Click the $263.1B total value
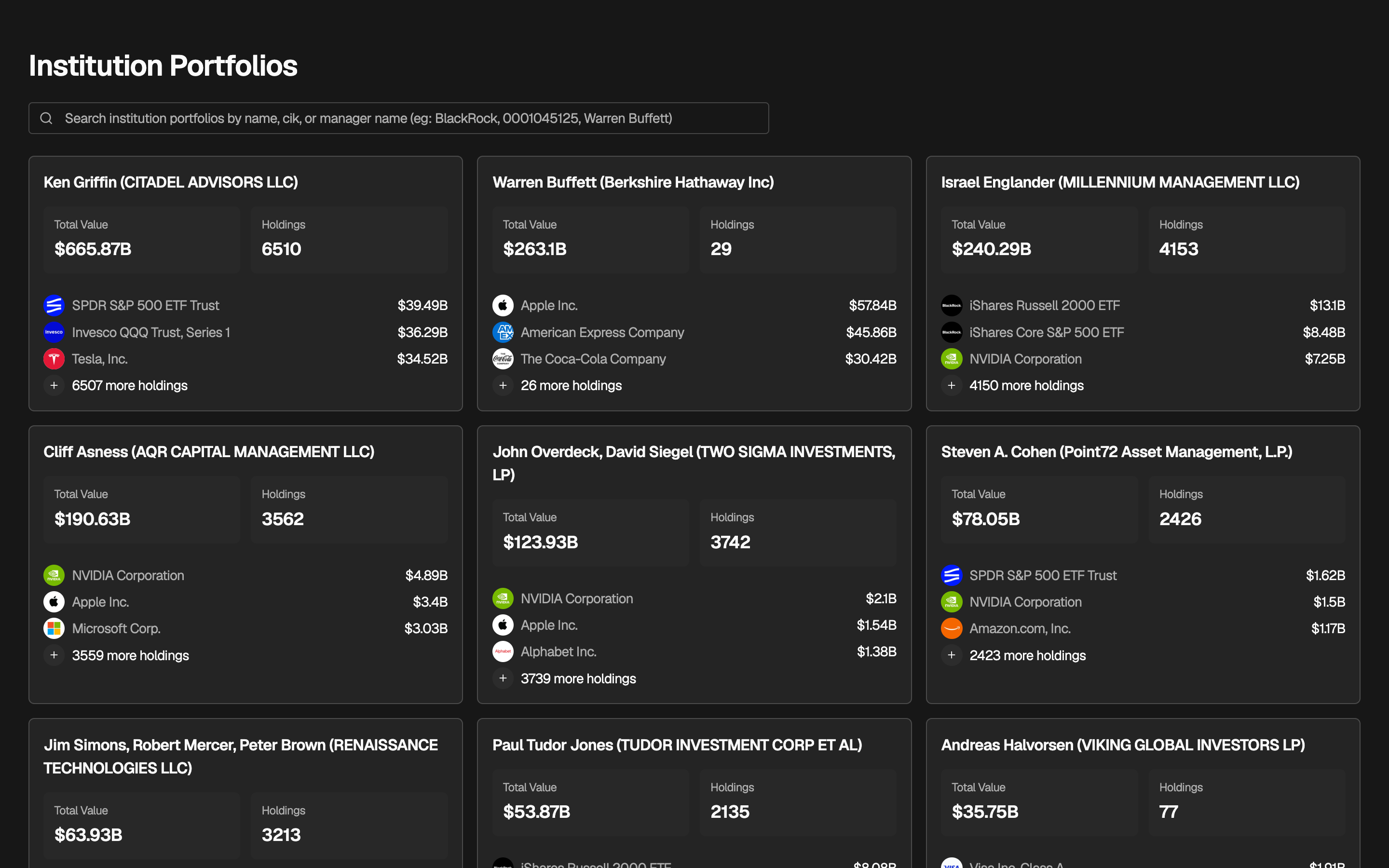This screenshot has width=1389, height=868. click(534, 249)
